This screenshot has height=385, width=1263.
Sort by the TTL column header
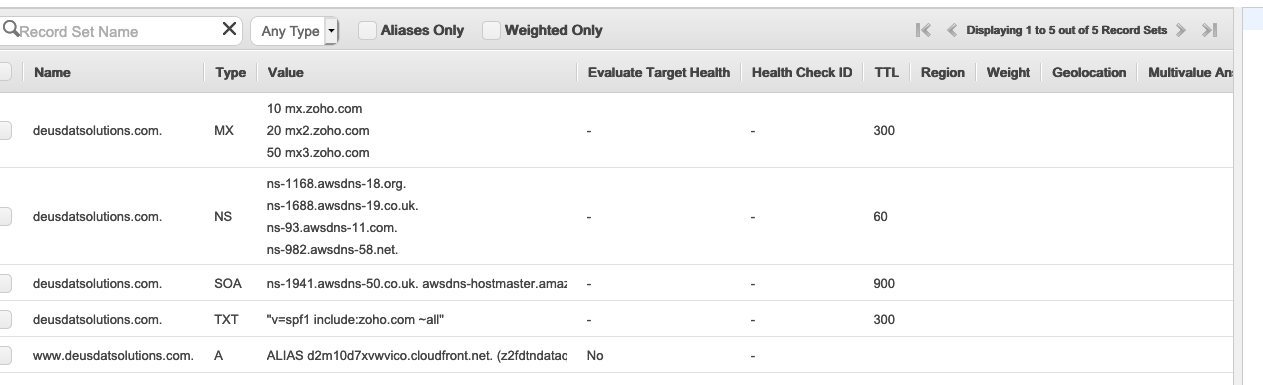pos(886,72)
